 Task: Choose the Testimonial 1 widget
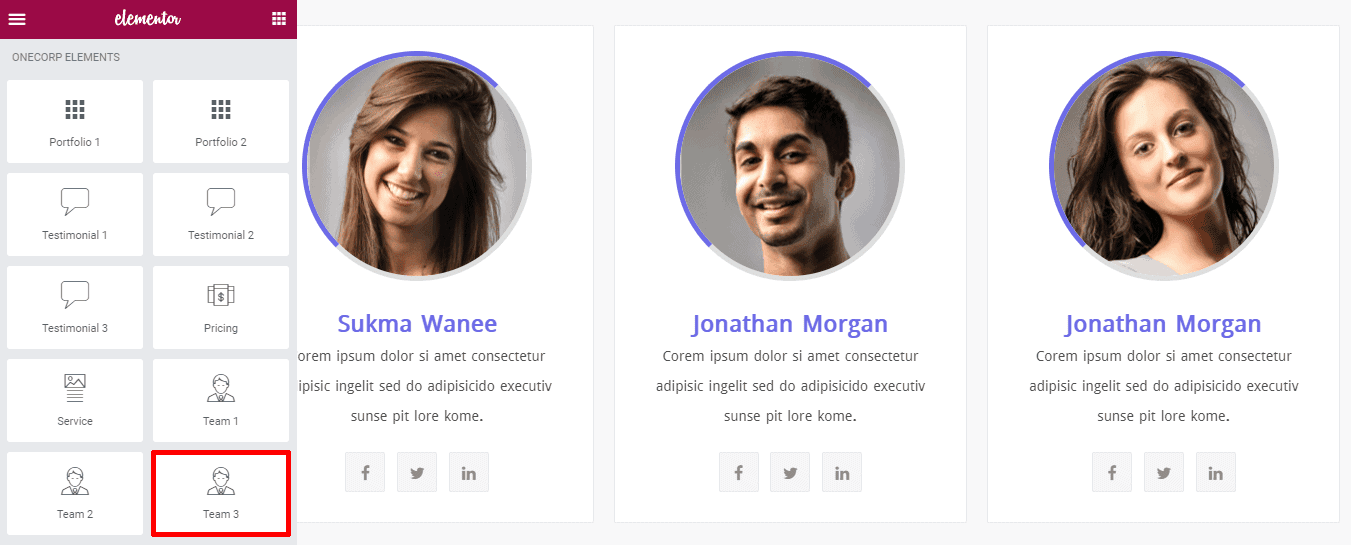tap(75, 214)
